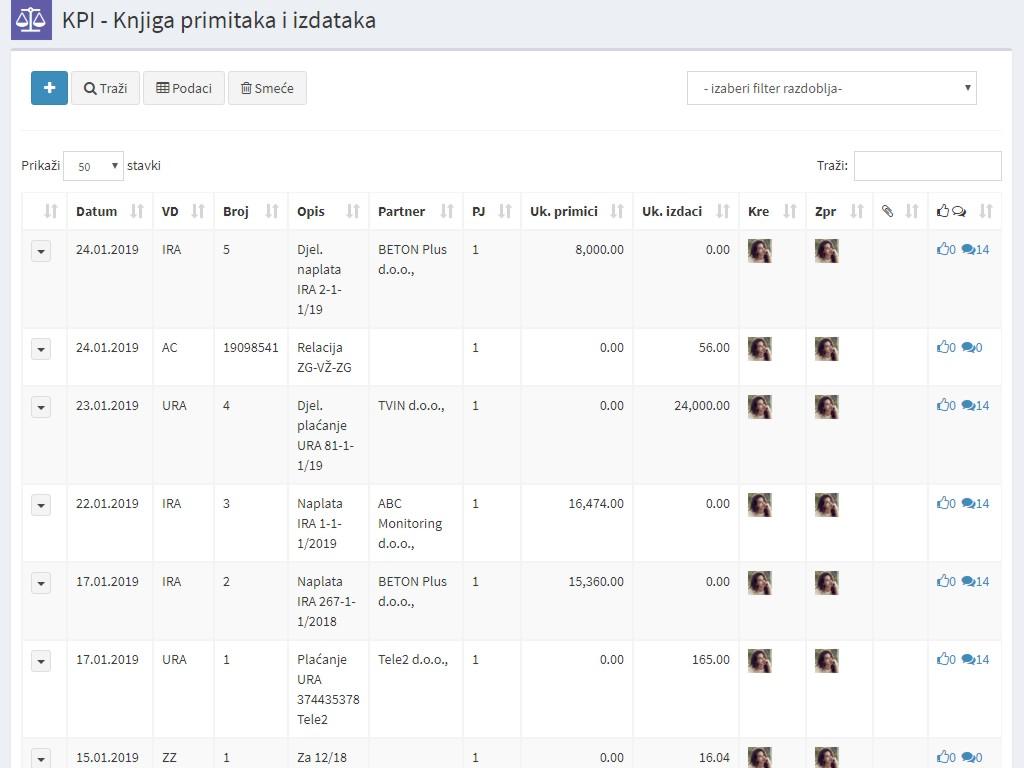Click the KPI scales logo icon
Image resolution: width=1024 pixels, height=768 pixels.
tap(31, 20)
